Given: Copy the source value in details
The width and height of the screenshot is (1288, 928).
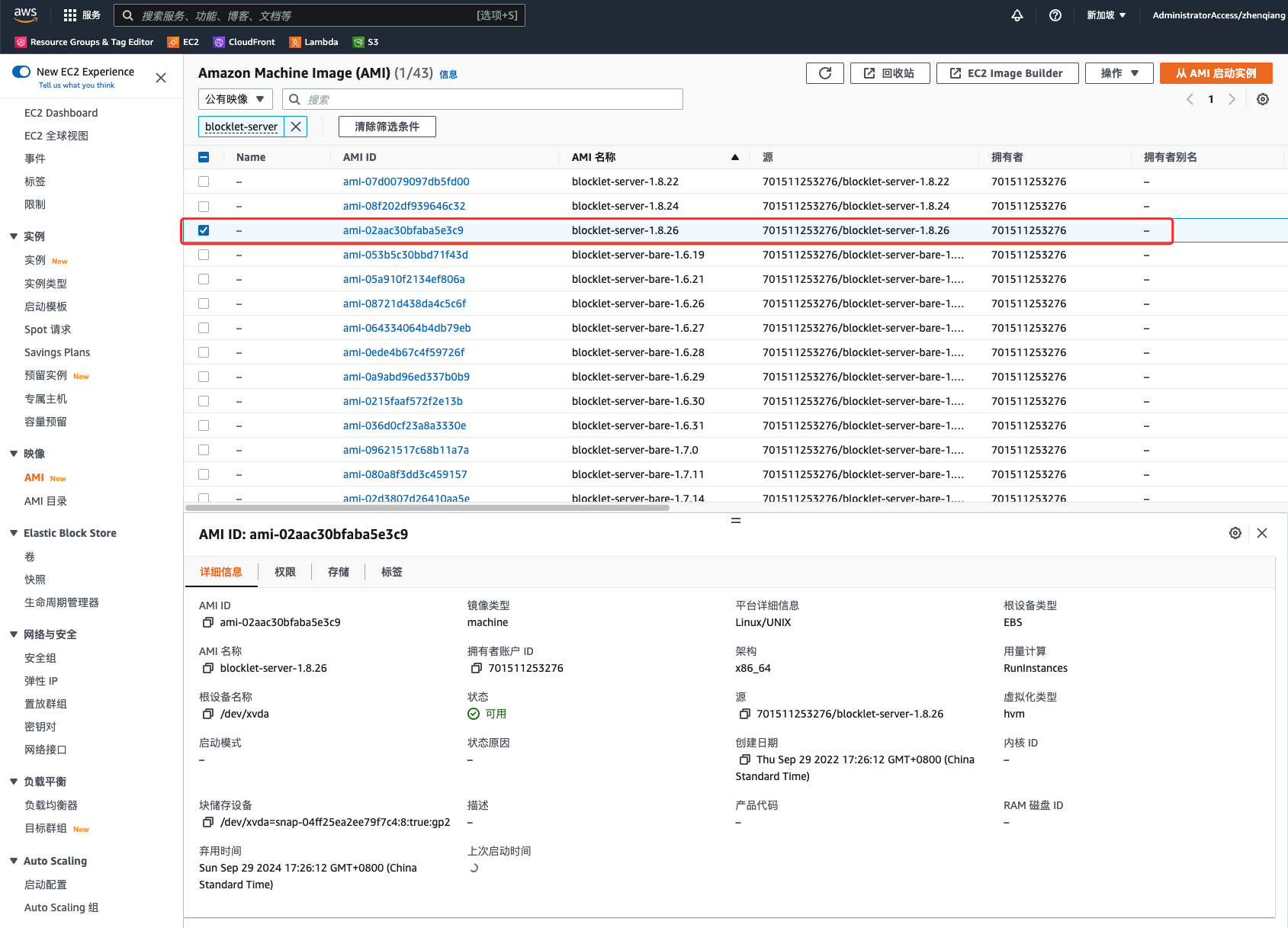Looking at the screenshot, I should click(x=744, y=714).
